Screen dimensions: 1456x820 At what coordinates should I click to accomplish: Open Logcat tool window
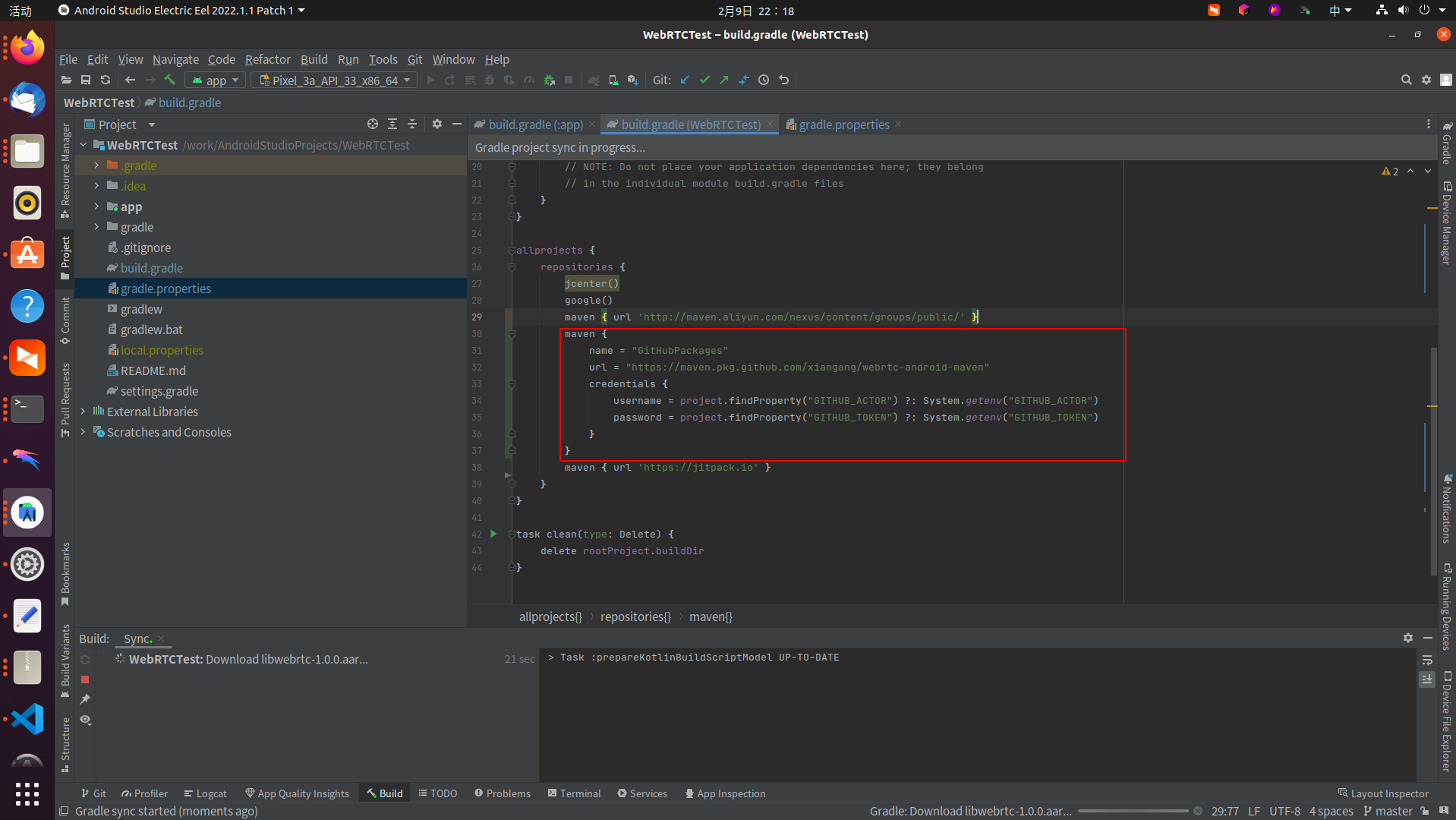coord(205,793)
